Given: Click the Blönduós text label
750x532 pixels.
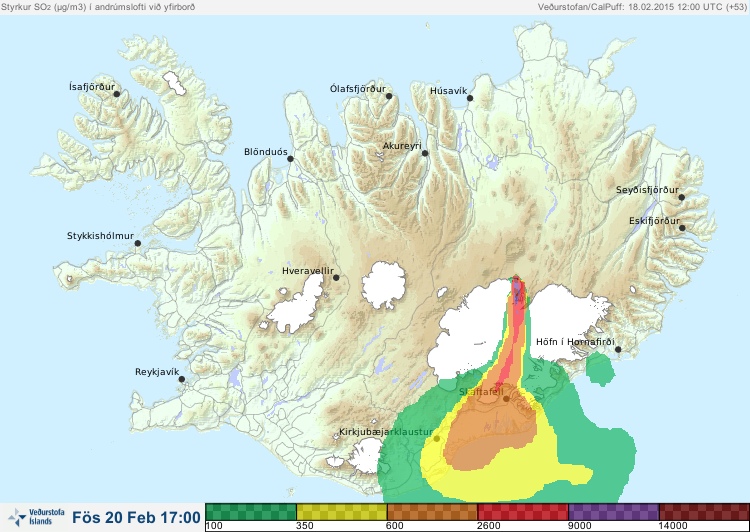Looking at the screenshot, I should point(266,152).
